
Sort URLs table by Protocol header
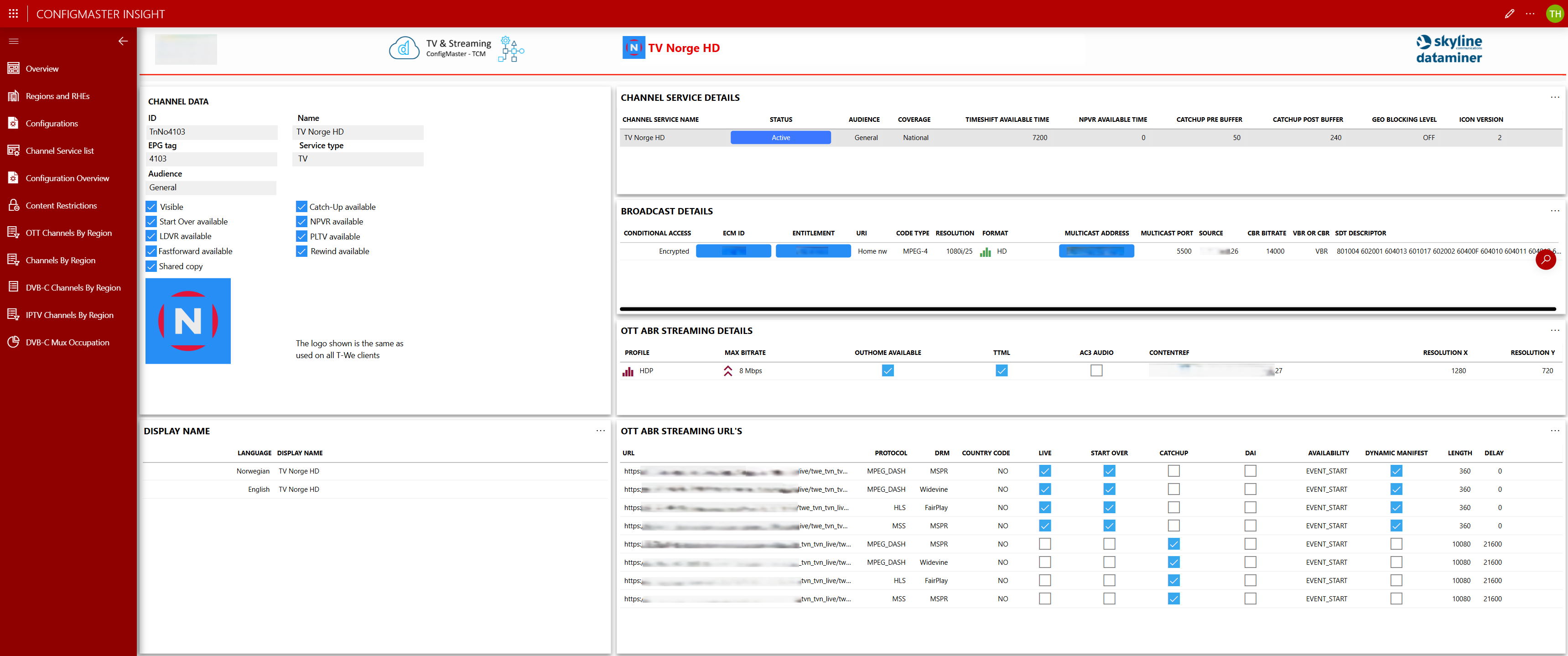coord(891,453)
